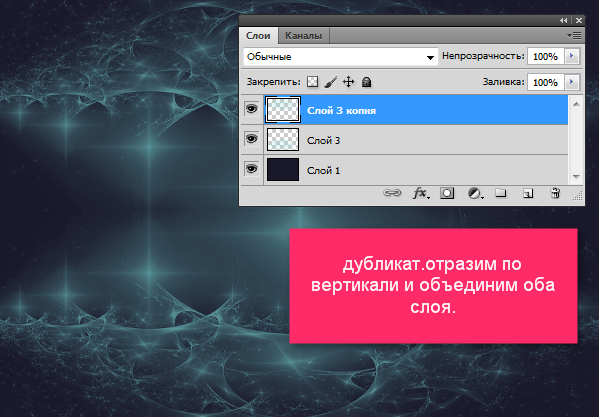Lock position move icon
Viewport: 599px width, 417px height.
coord(348,82)
